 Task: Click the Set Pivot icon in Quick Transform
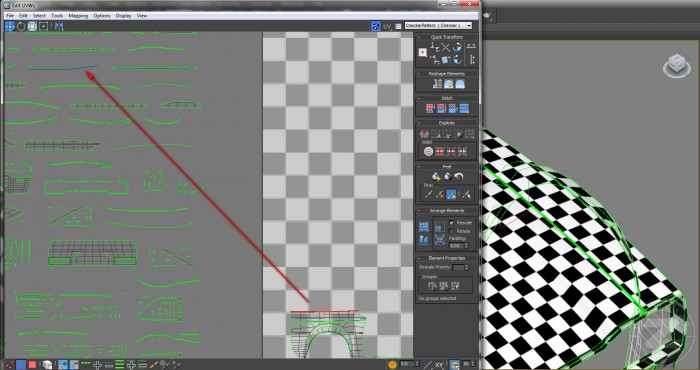(x=422, y=52)
